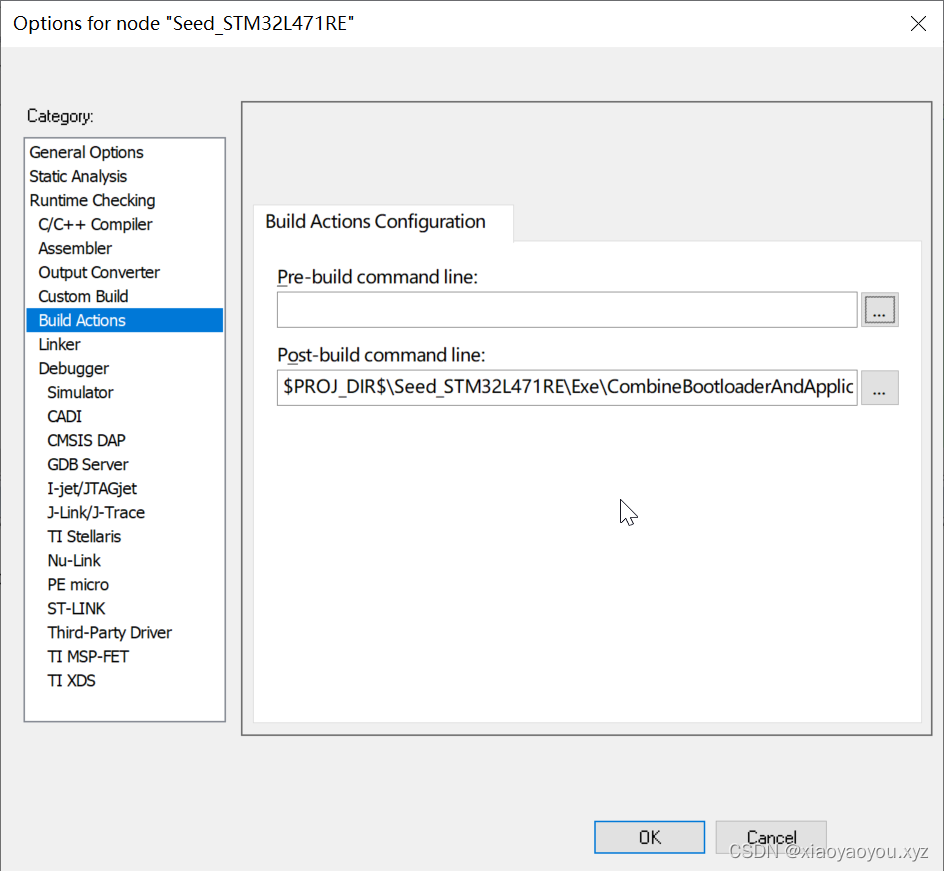Open the GDB Server settings

(x=87, y=464)
